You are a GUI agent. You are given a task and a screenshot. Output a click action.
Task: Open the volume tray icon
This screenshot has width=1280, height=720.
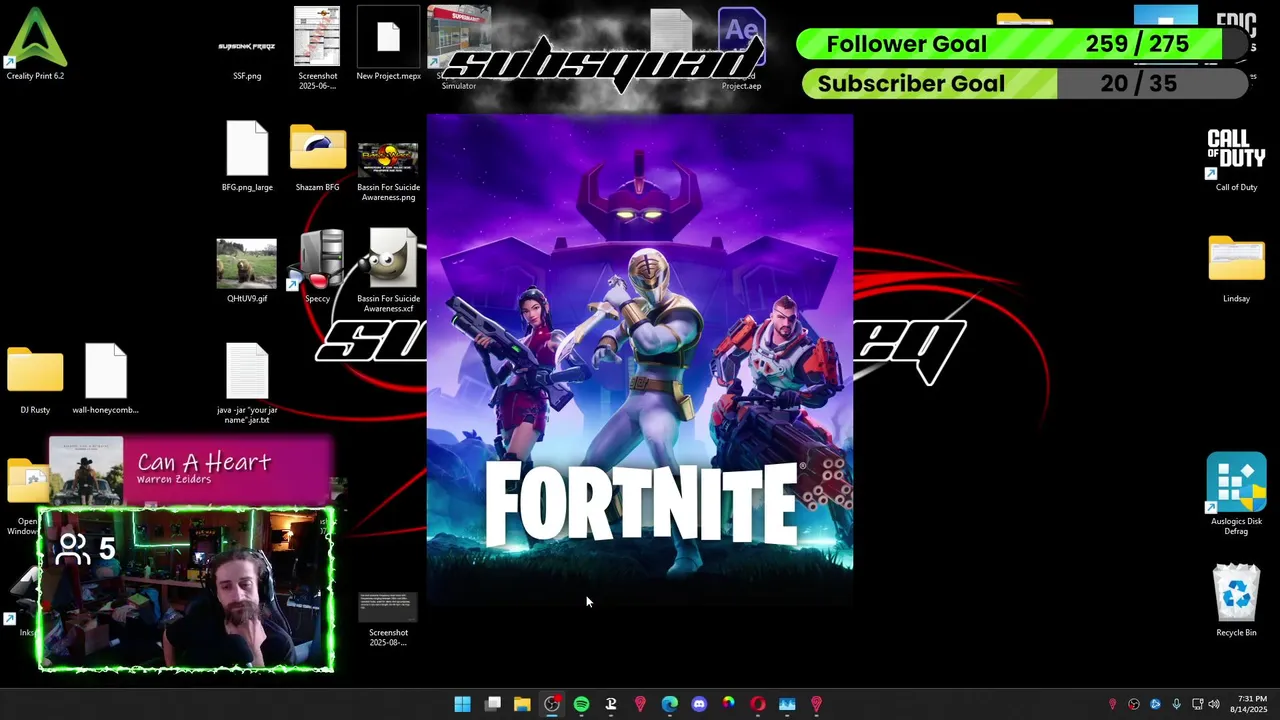(x=1214, y=704)
